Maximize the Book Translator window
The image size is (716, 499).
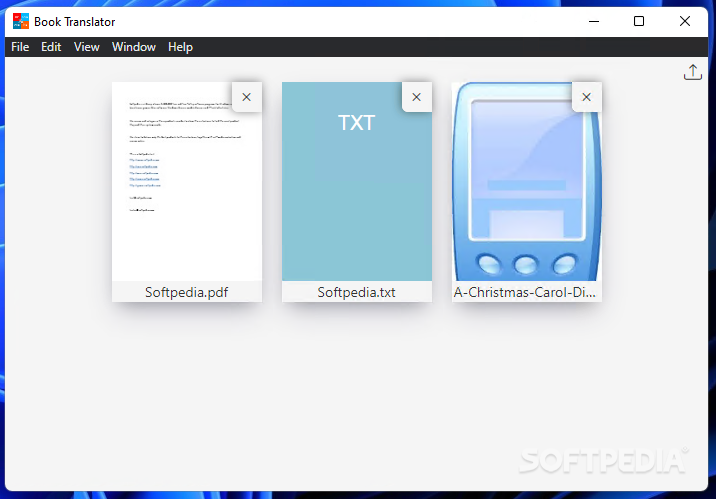(x=639, y=21)
